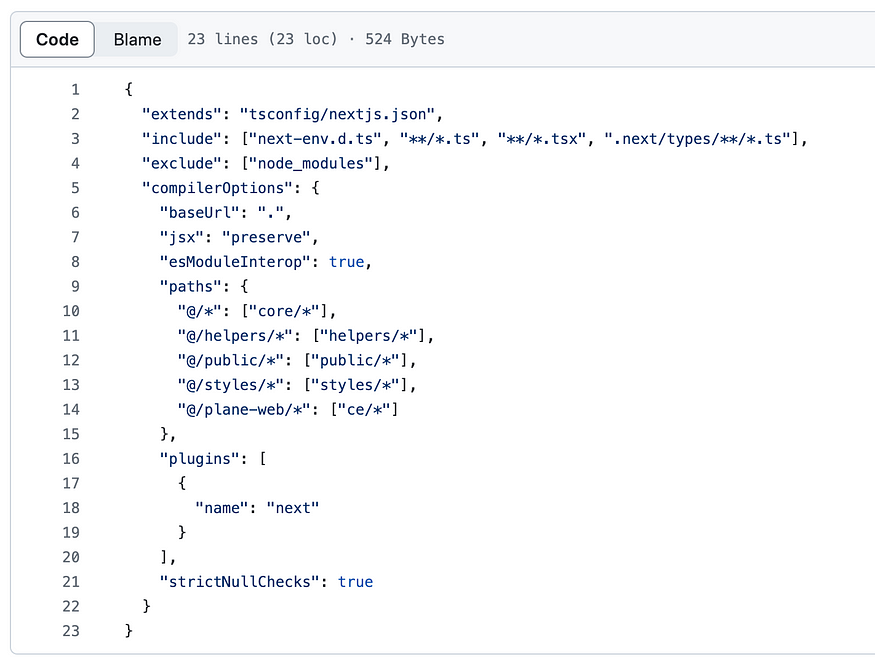Click the "compilerOptions" key
Screen dimensions: 875x657
218,188
